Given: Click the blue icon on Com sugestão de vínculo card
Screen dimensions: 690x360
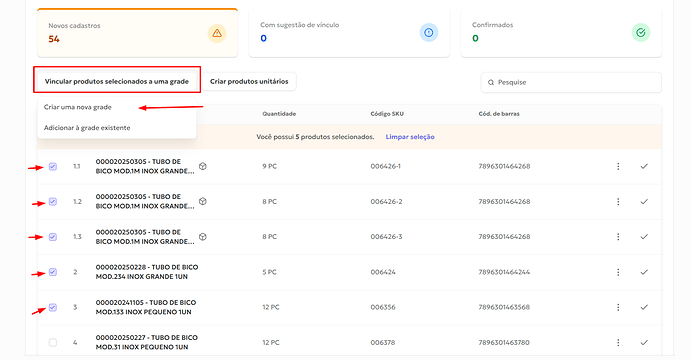Looking at the screenshot, I should [429, 32].
